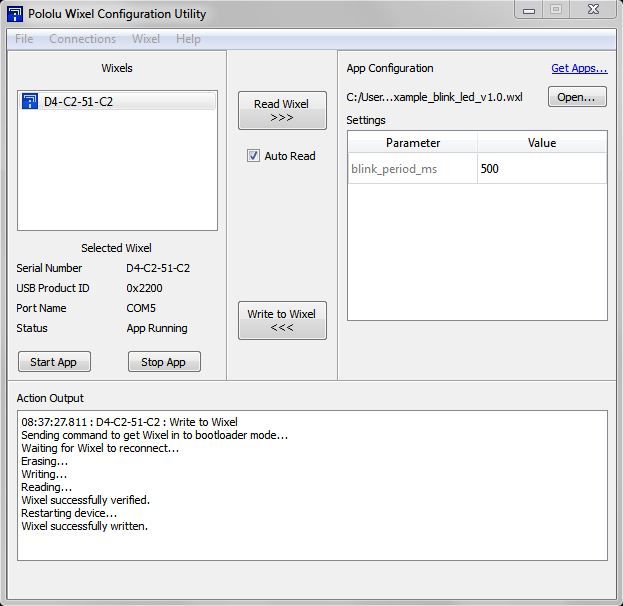Image resolution: width=623 pixels, height=606 pixels.
Task: Click the 'Reading...' log line
Action: click(x=46, y=487)
